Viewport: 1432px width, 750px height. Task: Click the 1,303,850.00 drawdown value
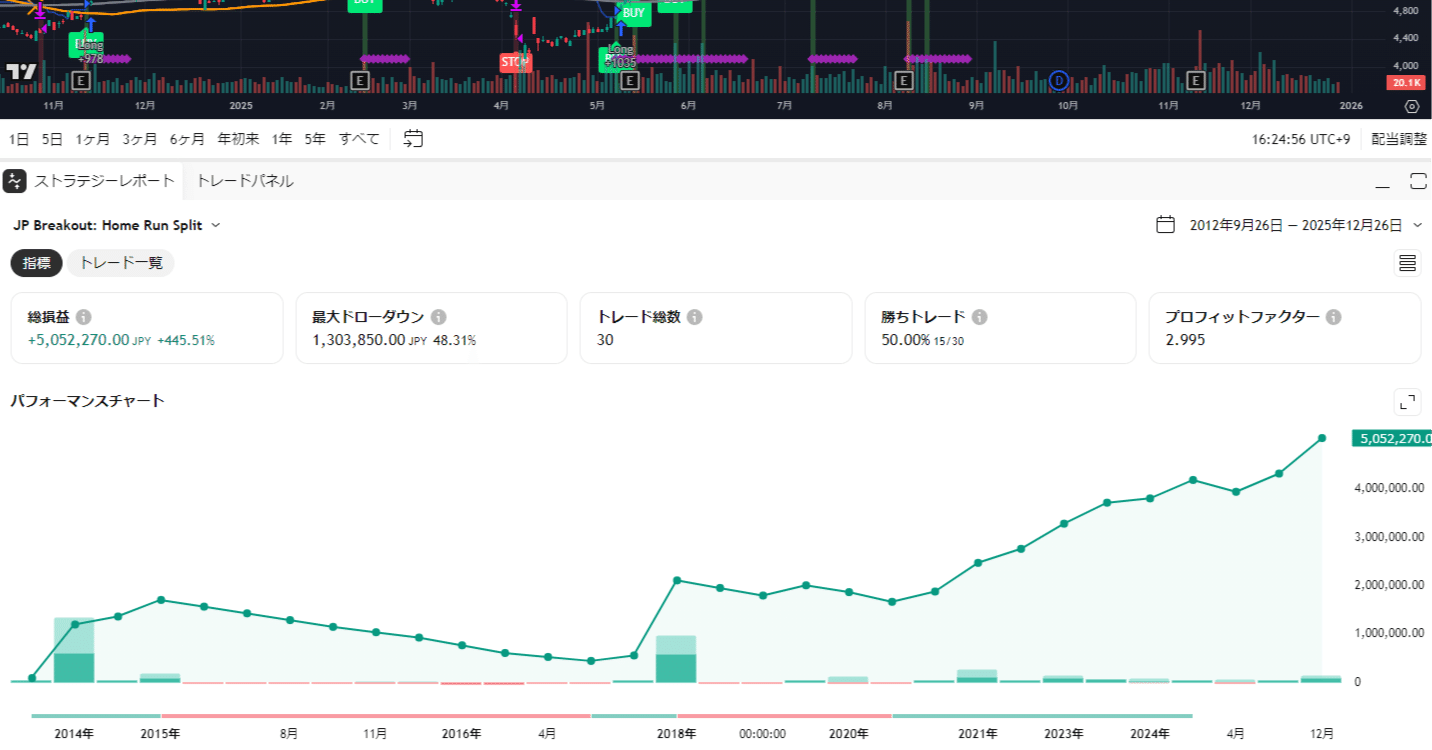pyautogui.click(x=359, y=340)
